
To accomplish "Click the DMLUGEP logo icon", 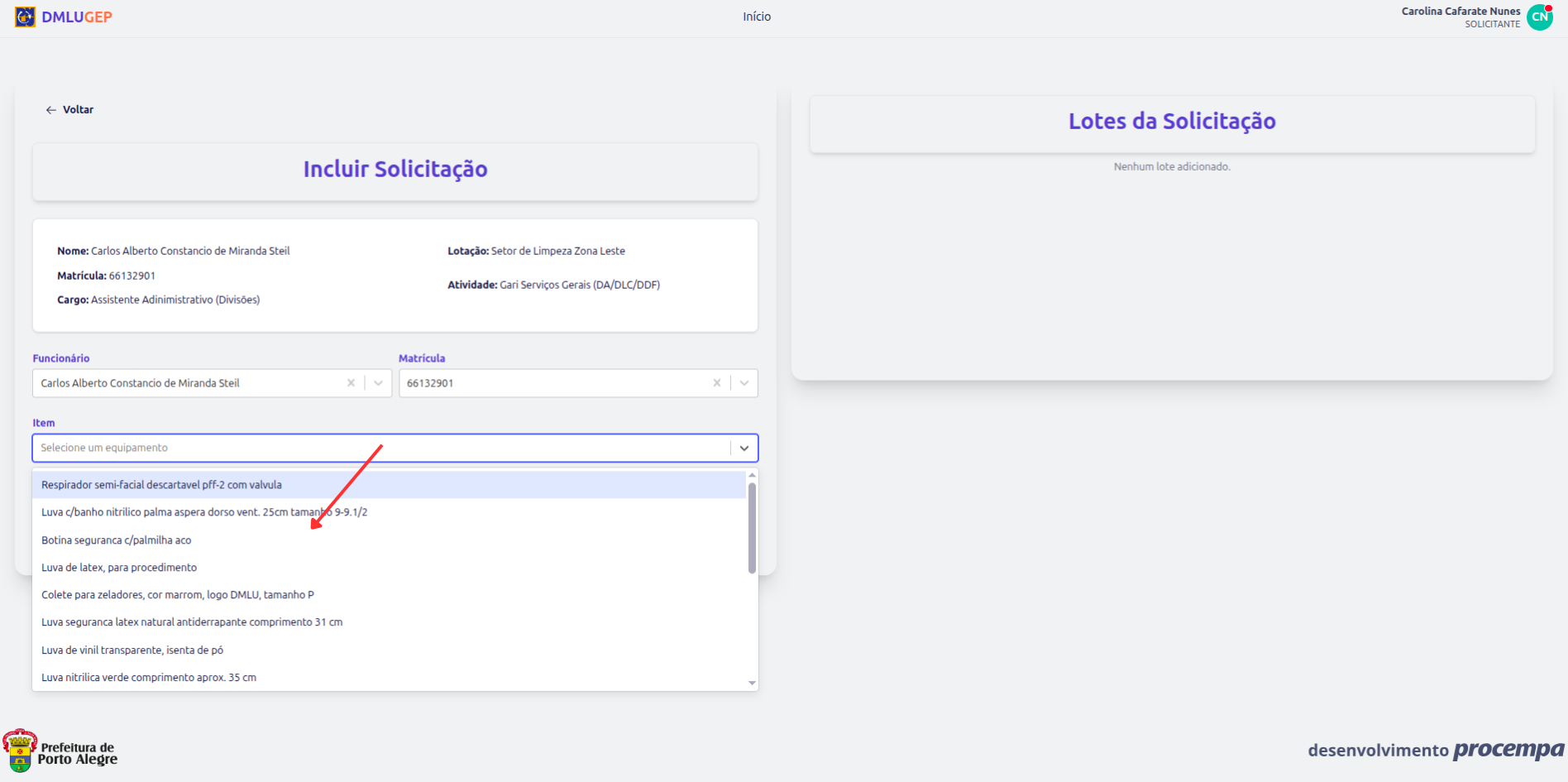I will coord(25,17).
